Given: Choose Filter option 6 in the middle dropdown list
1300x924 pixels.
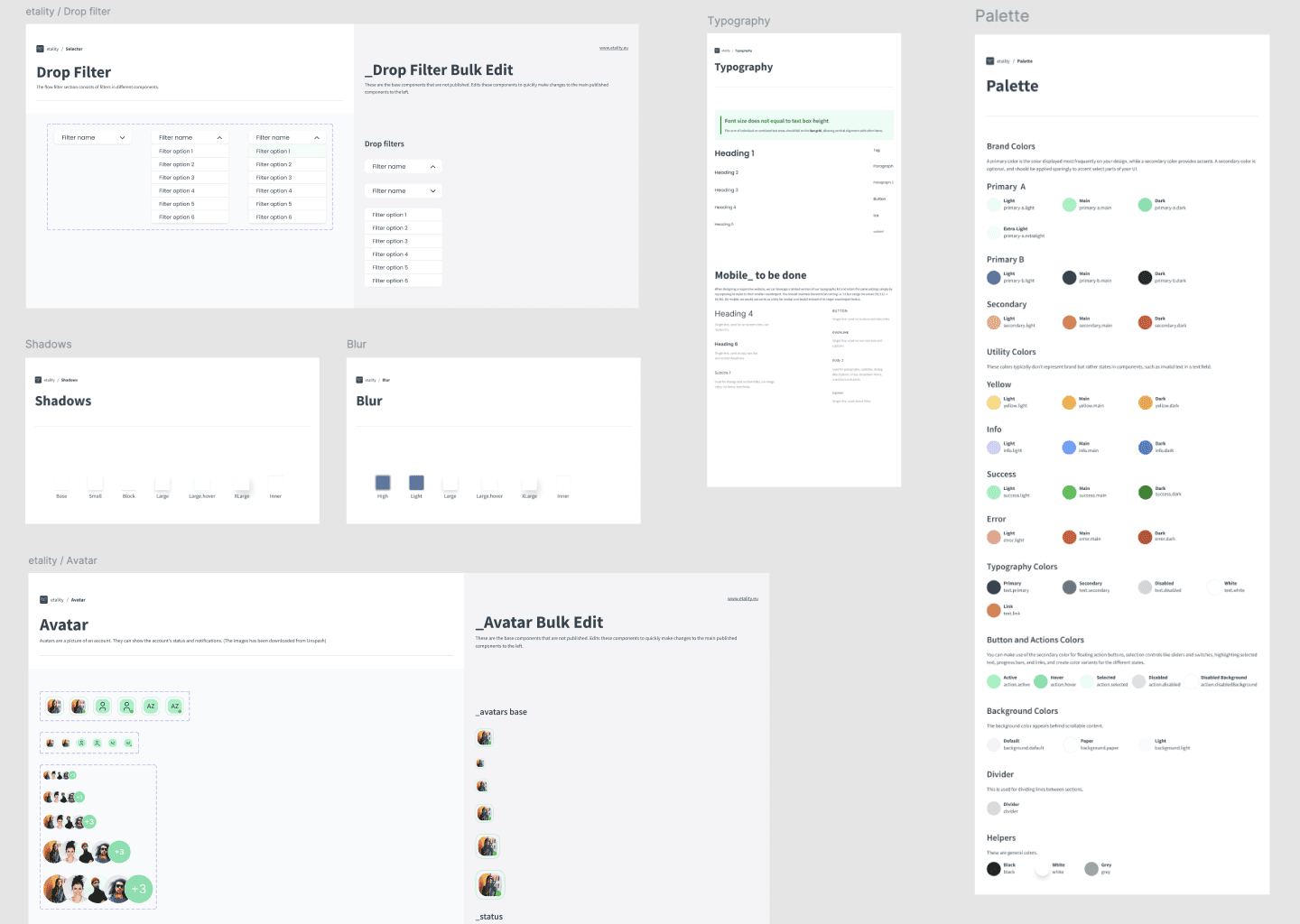Looking at the screenshot, I should (190, 217).
